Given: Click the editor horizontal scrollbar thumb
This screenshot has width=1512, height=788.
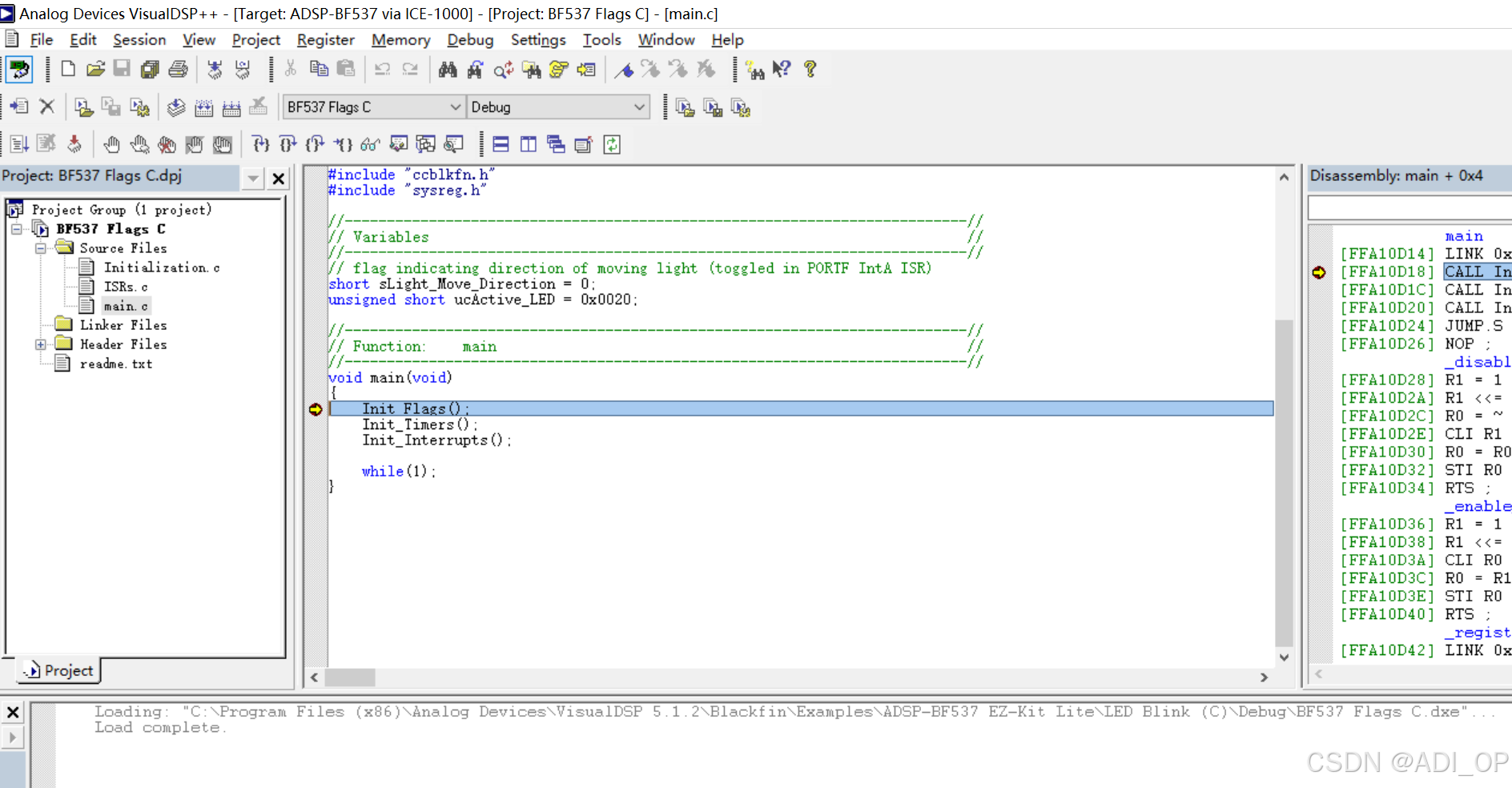Looking at the screenshot, I should (350, 677).
